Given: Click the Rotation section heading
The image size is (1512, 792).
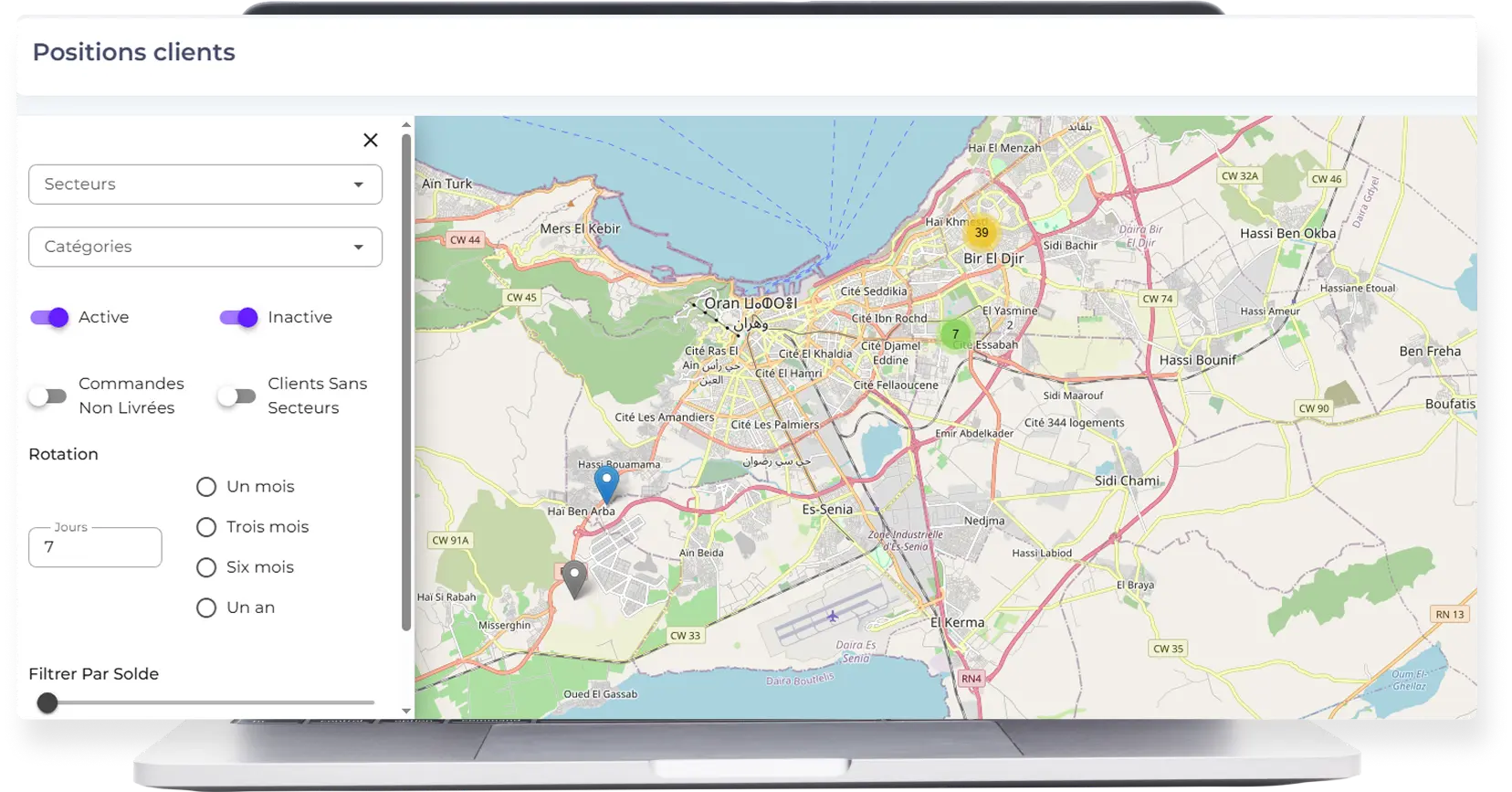Looking at the screenshot, I should [63, 454].
